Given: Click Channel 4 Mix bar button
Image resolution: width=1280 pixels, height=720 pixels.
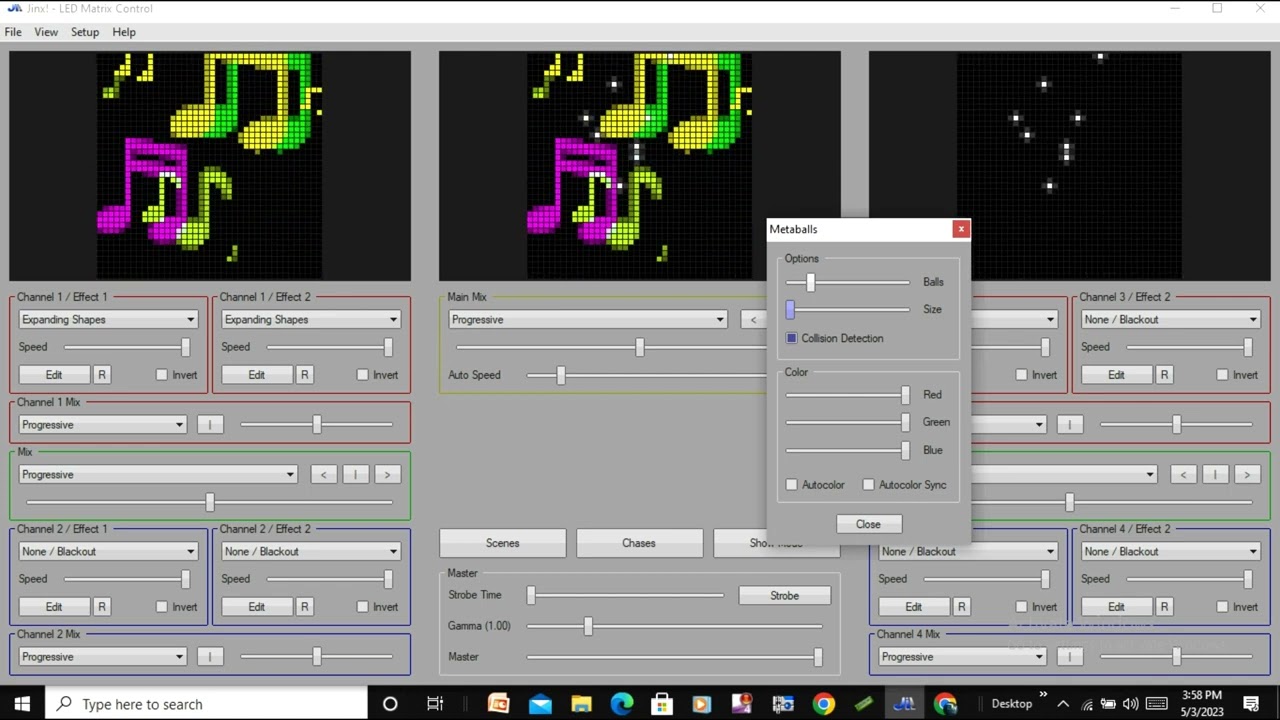Looking at the screenshot, I should pyautogui.click(x=1070, y=657).
